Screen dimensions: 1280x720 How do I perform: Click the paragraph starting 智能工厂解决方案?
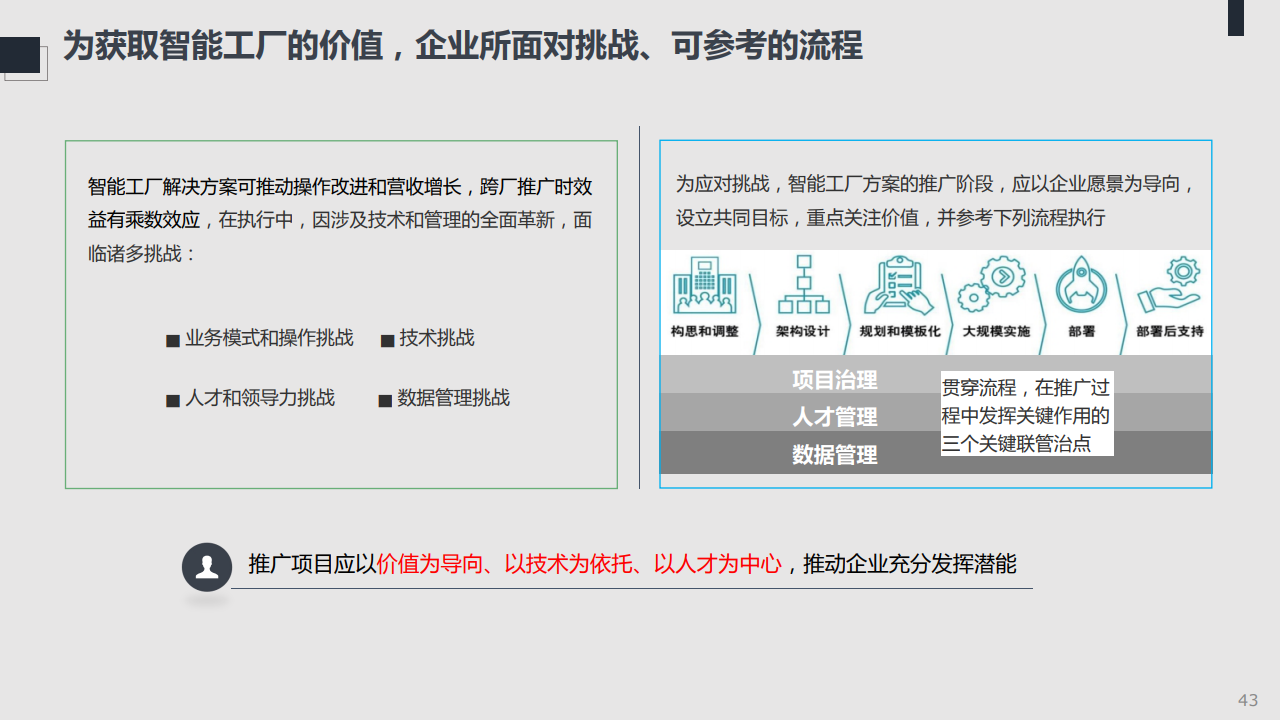point(340,220)
